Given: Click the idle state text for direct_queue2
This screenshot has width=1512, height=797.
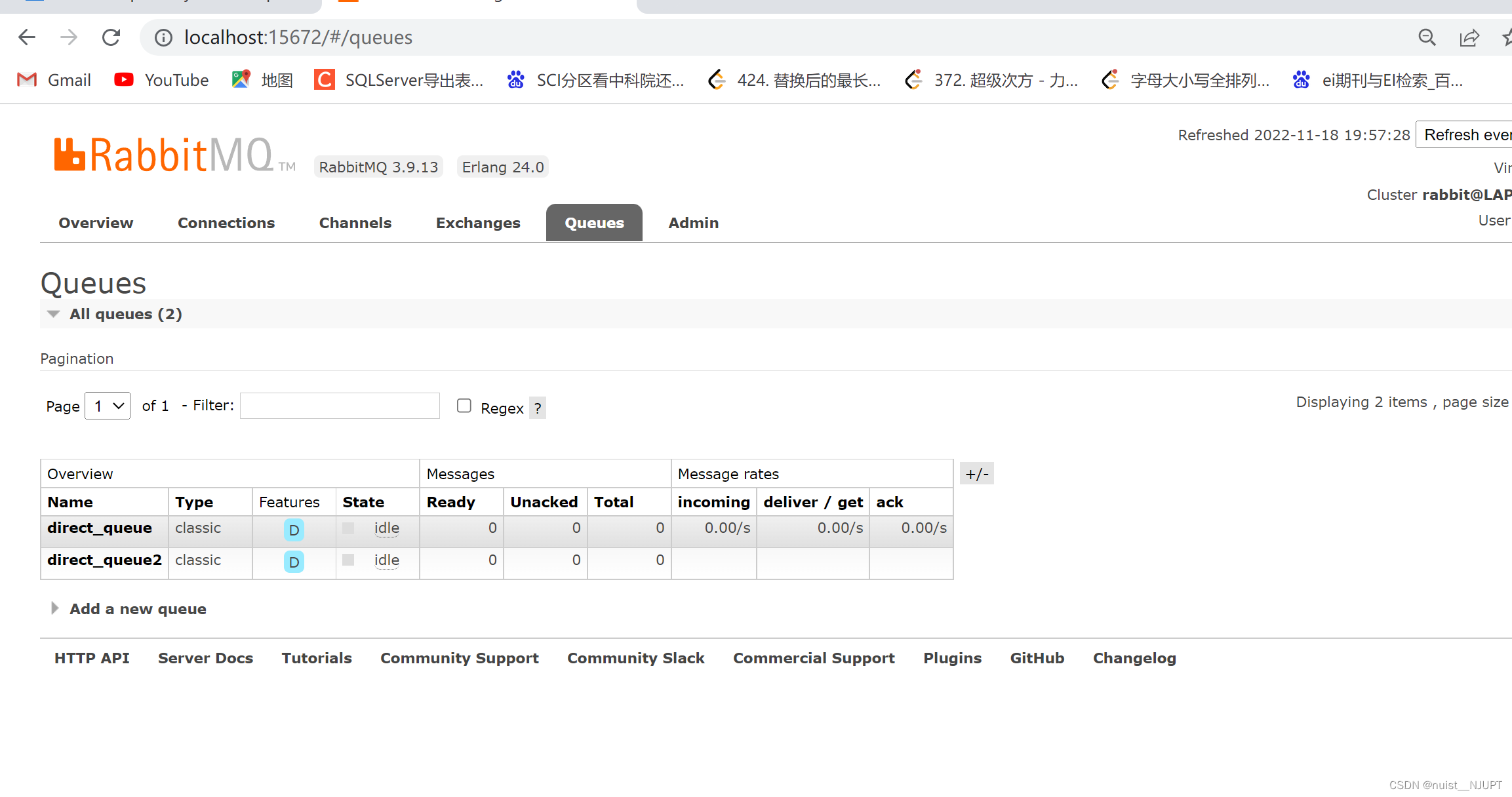Looking at the screenshot, I should [387, 560].
